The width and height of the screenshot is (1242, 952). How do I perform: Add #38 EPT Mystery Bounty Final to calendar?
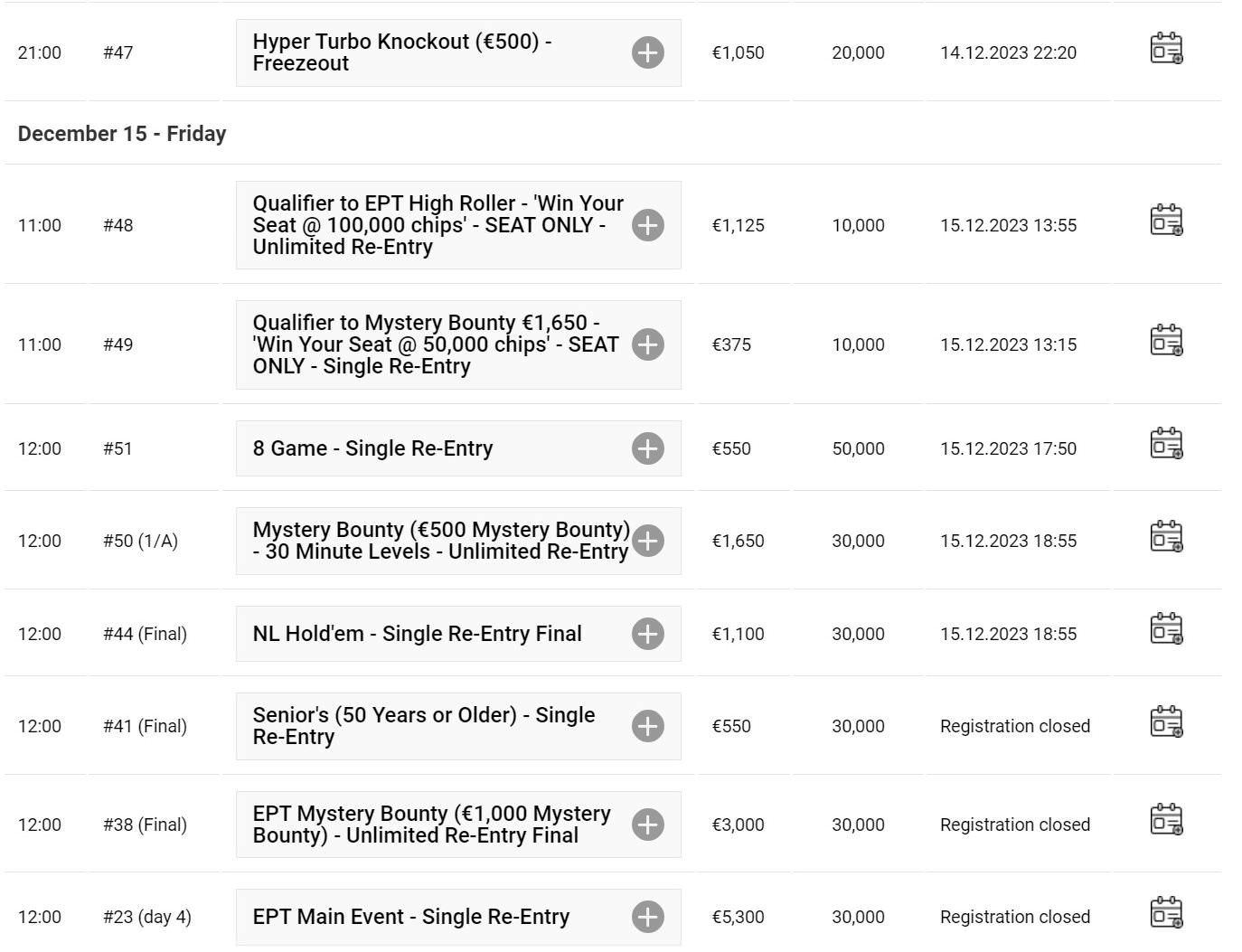tap(1166, 820)
